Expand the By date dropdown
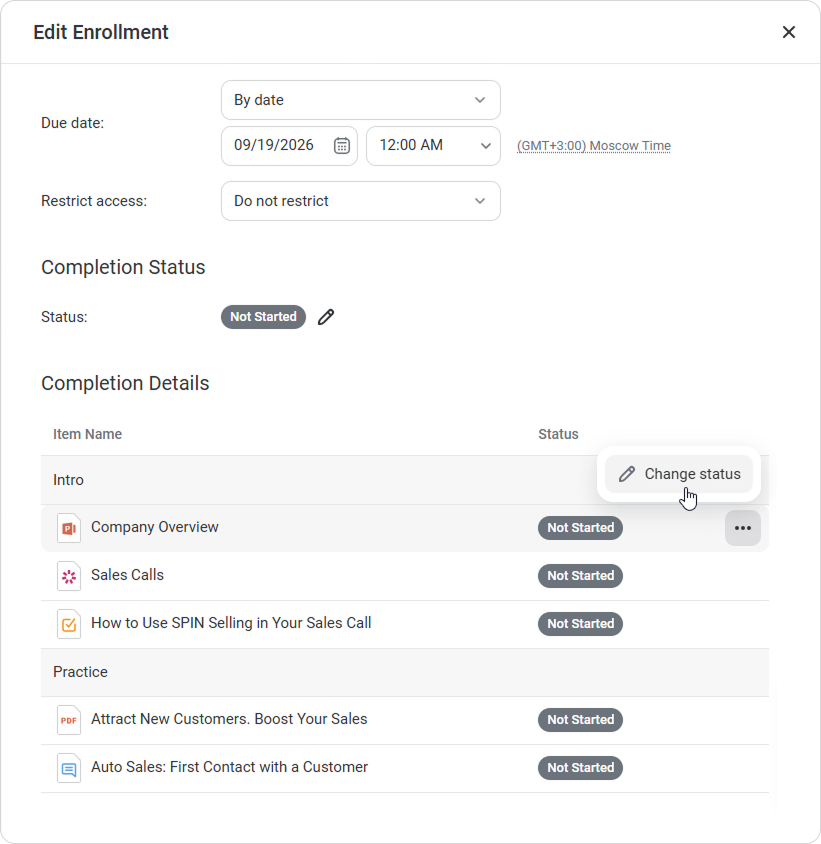 pyautogui.click(x=360, y=100)
